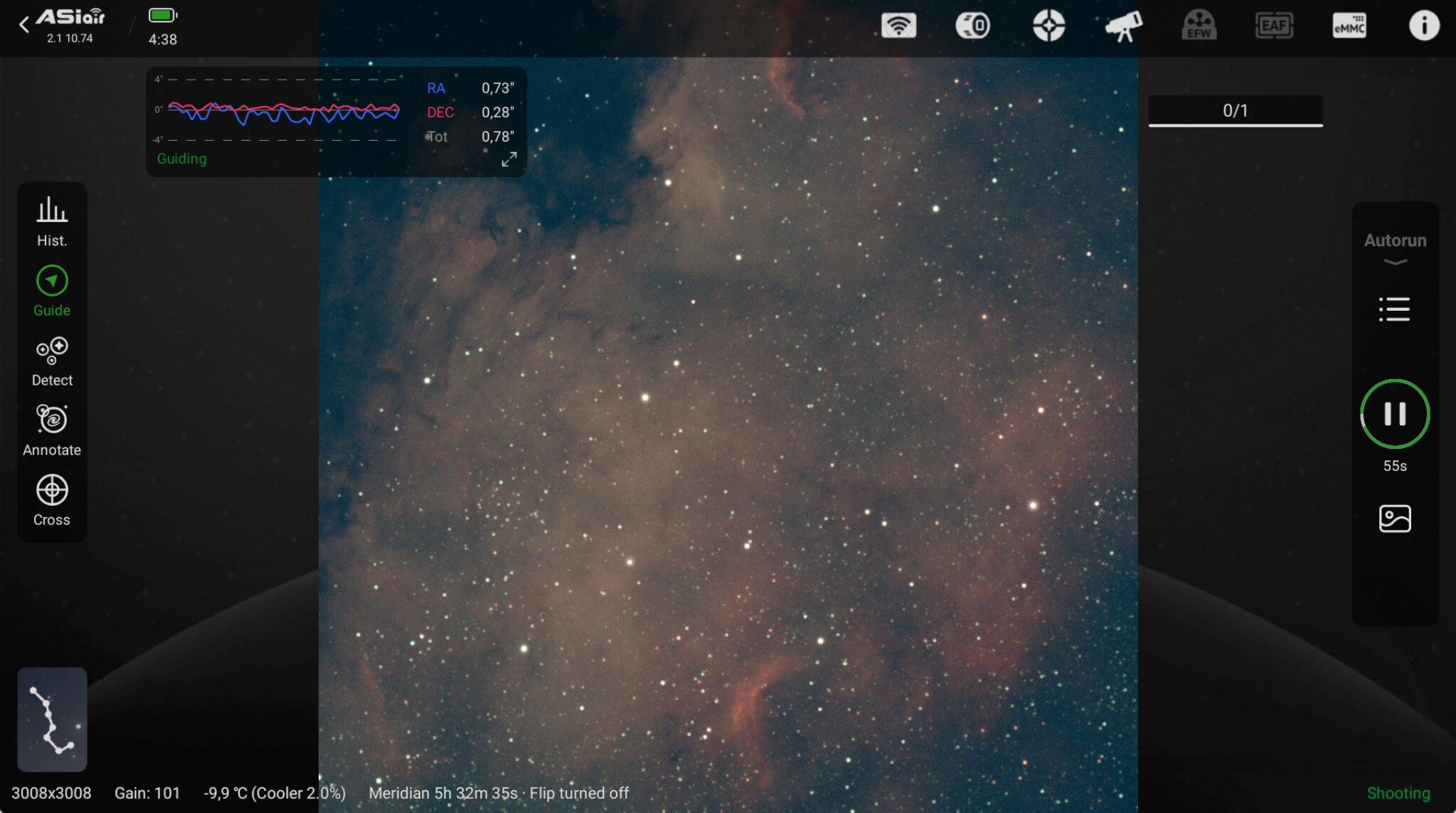Open the info about icon
1456x813 pixels.
coord(1423,26)
